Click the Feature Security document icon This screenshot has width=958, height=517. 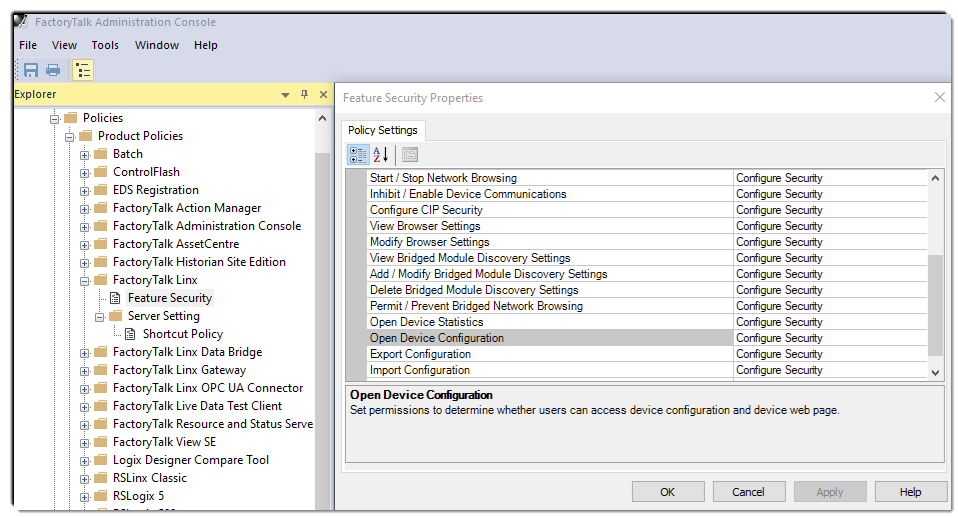115,298
